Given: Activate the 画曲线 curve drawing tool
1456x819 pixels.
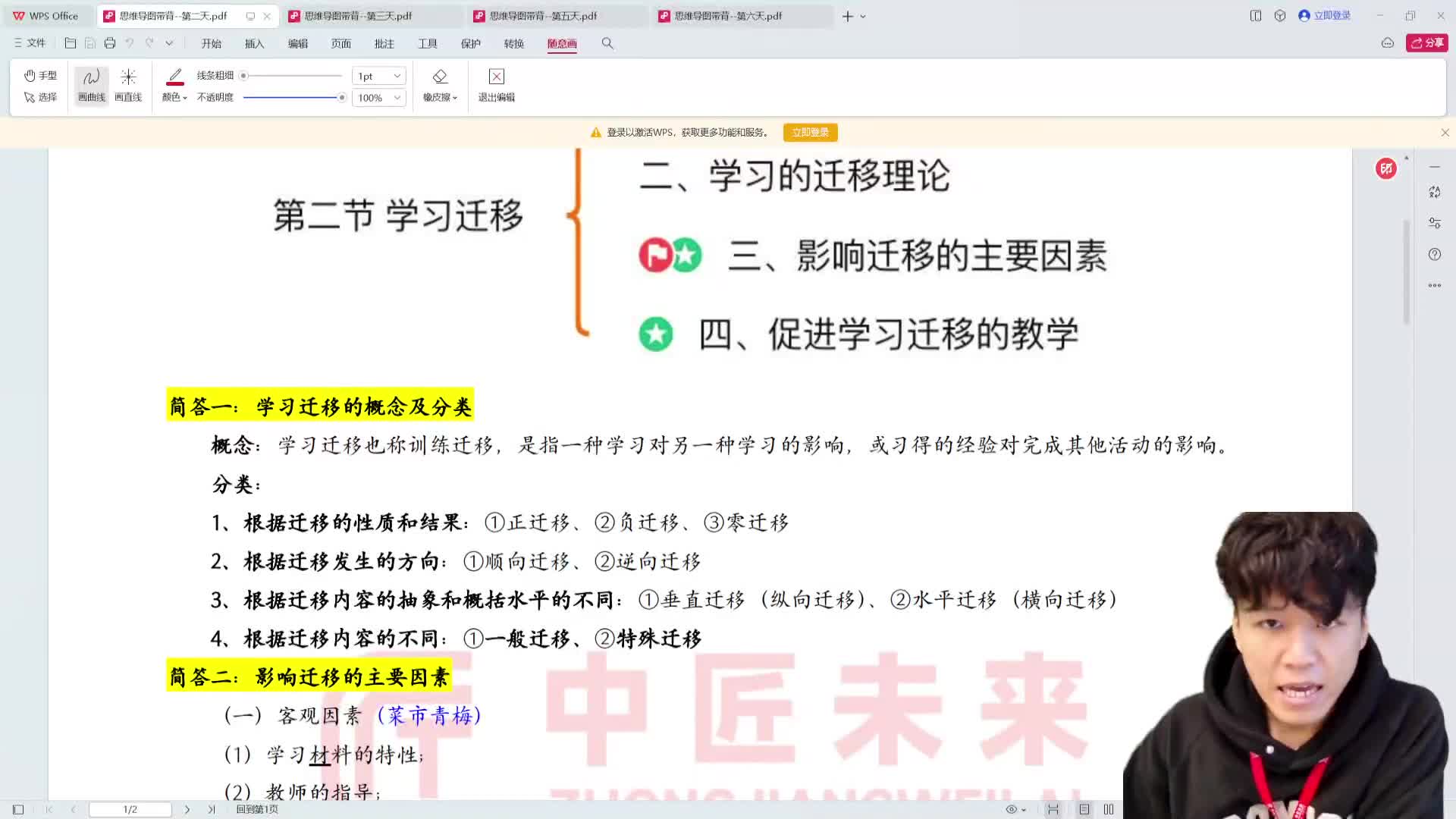Looking at the screenshot, I should (90, 83).
